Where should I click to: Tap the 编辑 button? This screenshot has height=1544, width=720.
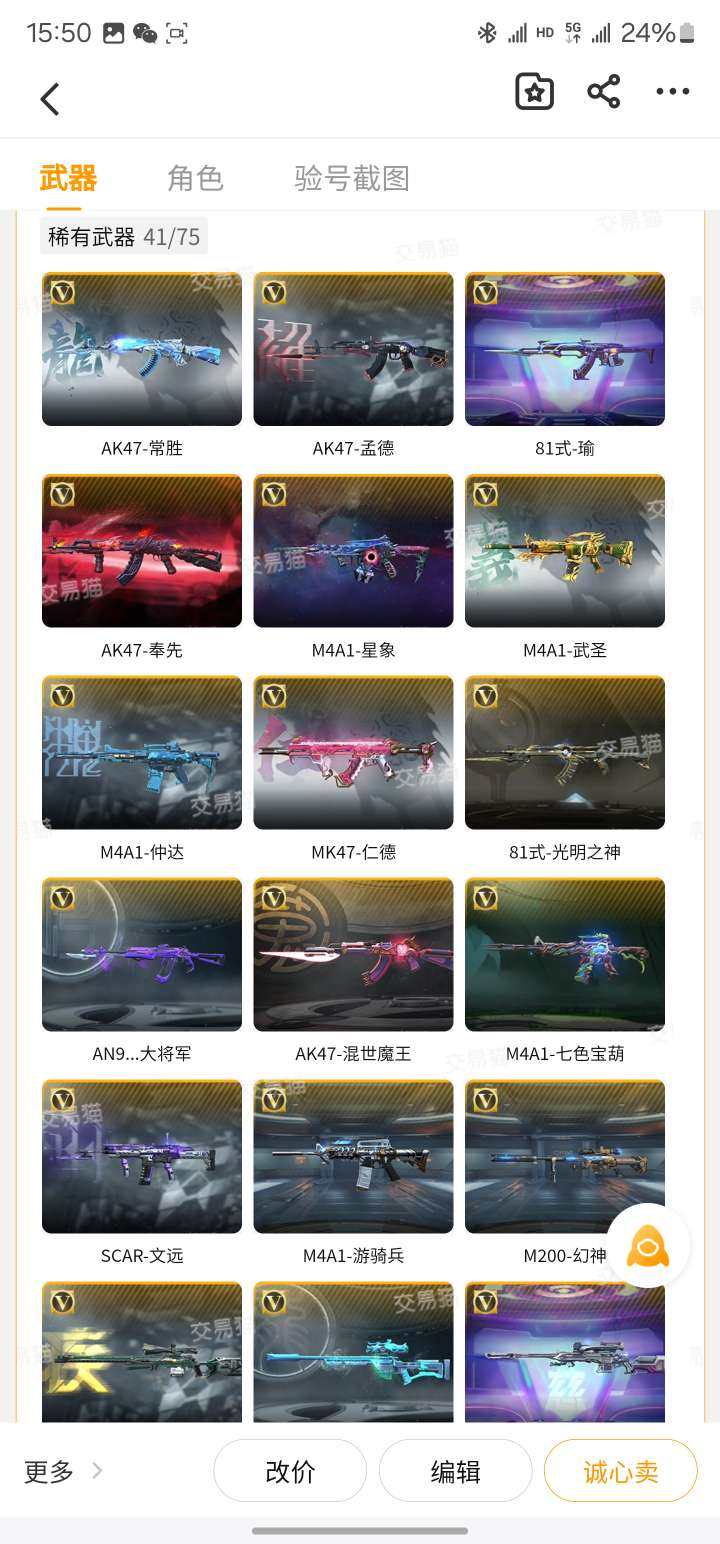click(x=455, y=1470)
